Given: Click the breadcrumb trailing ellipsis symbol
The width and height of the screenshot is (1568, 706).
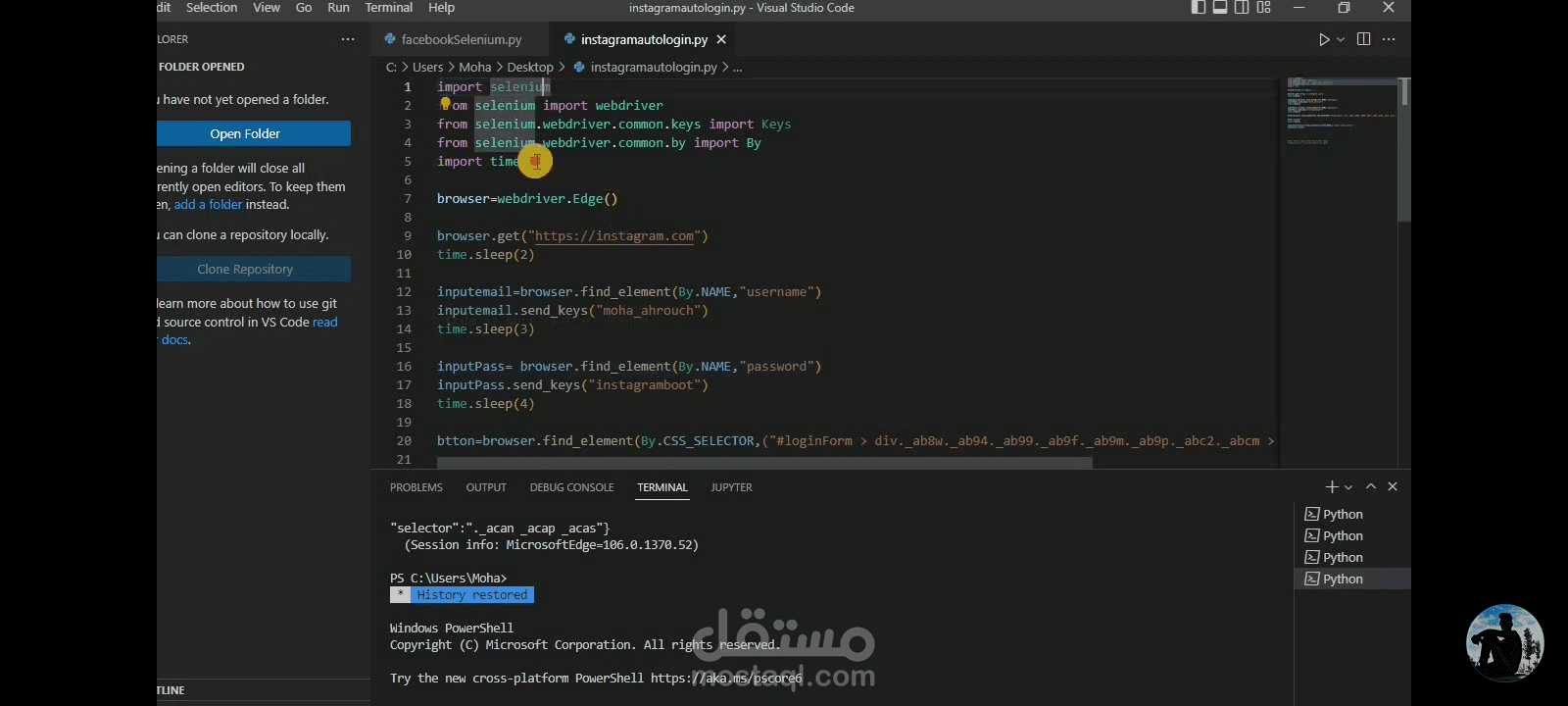Looking at the screenshot, I should click(x=738, y=68).
